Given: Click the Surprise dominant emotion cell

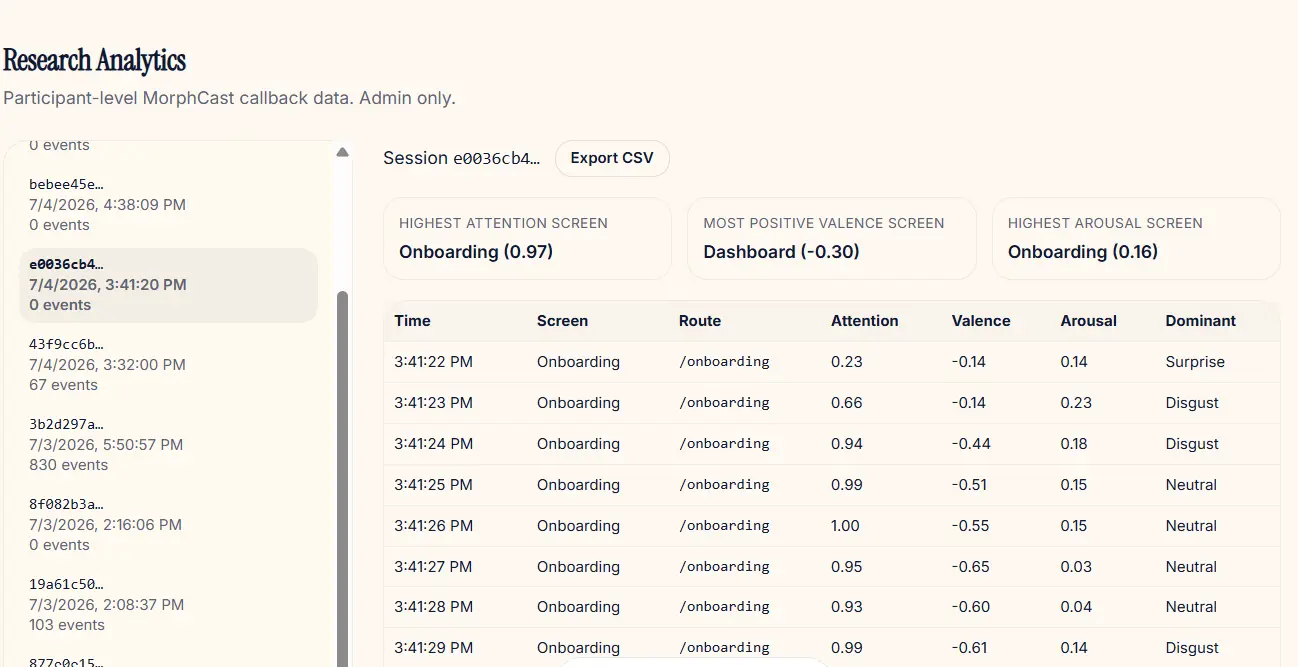Looking at the screenshot, I should (1195, 362).
